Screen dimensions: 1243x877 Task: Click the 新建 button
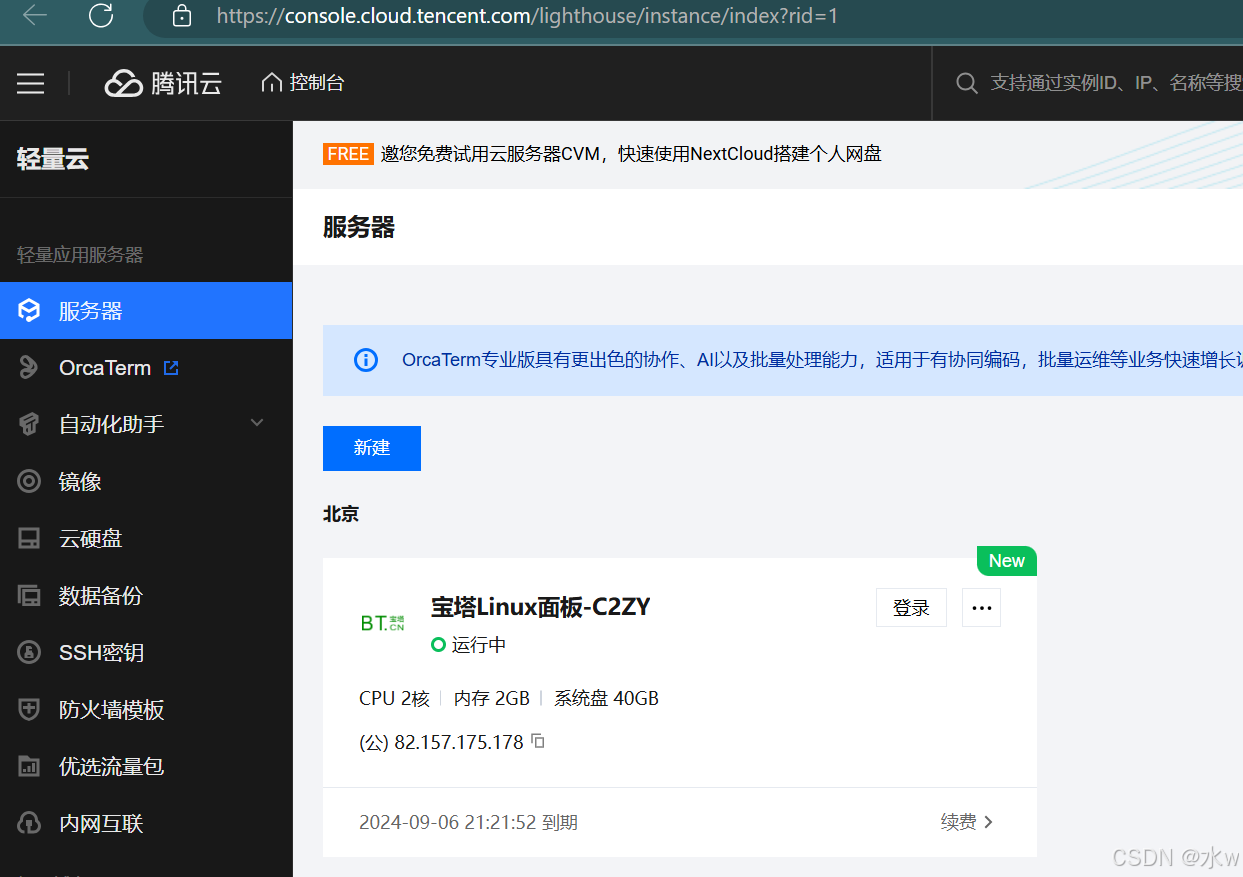(x=372, y=448)
